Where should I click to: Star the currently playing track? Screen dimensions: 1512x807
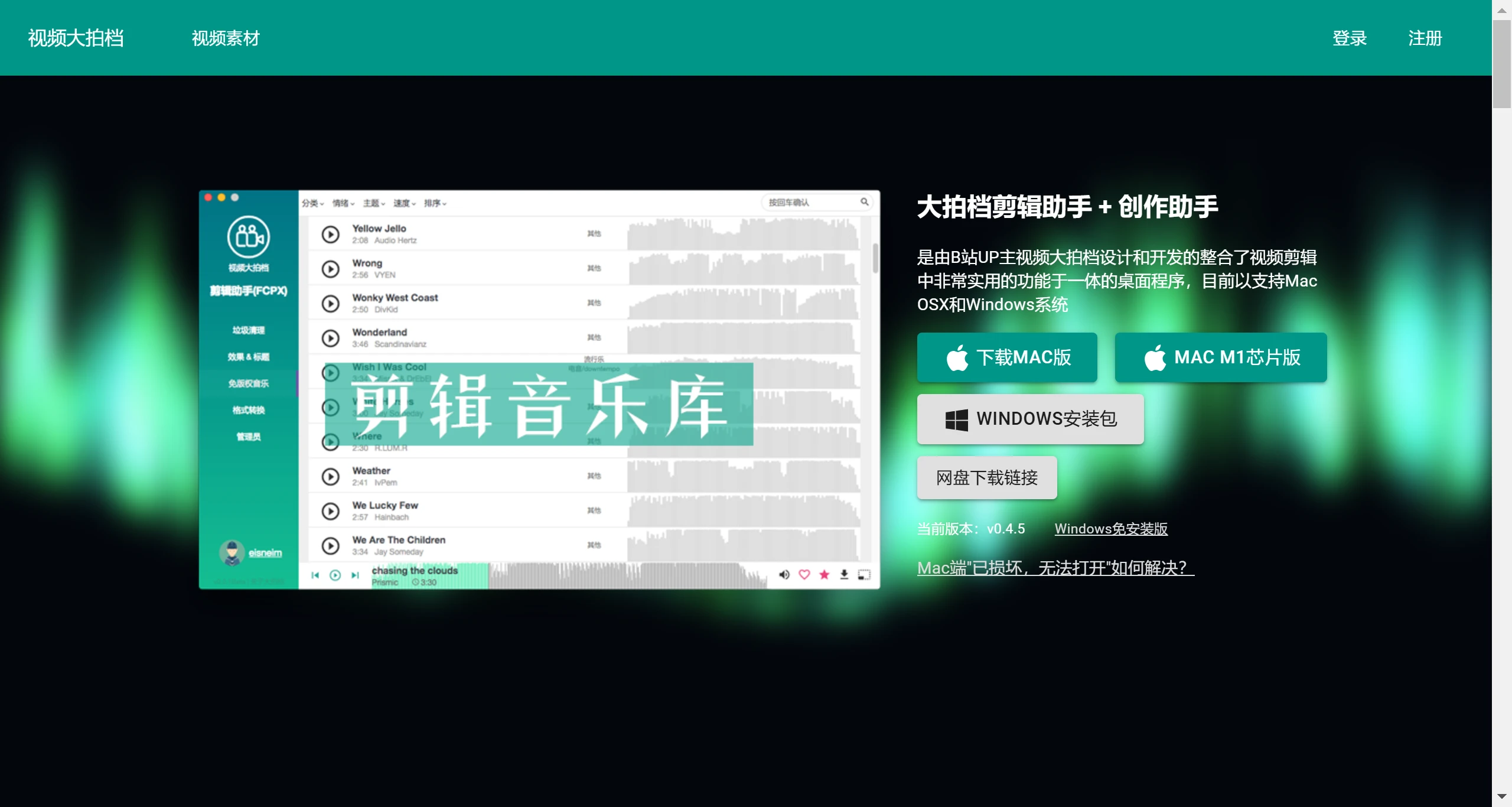(x=825, y=574)
